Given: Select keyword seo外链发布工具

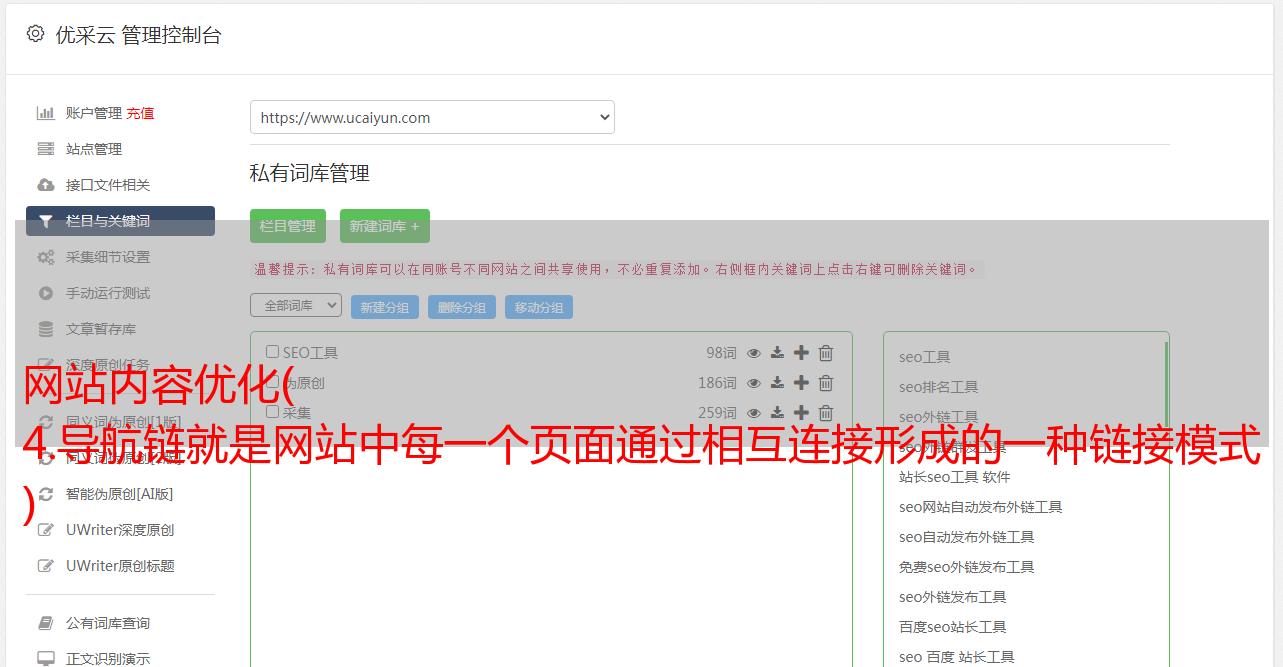Looking at the screenshot, I should [952, 597].
